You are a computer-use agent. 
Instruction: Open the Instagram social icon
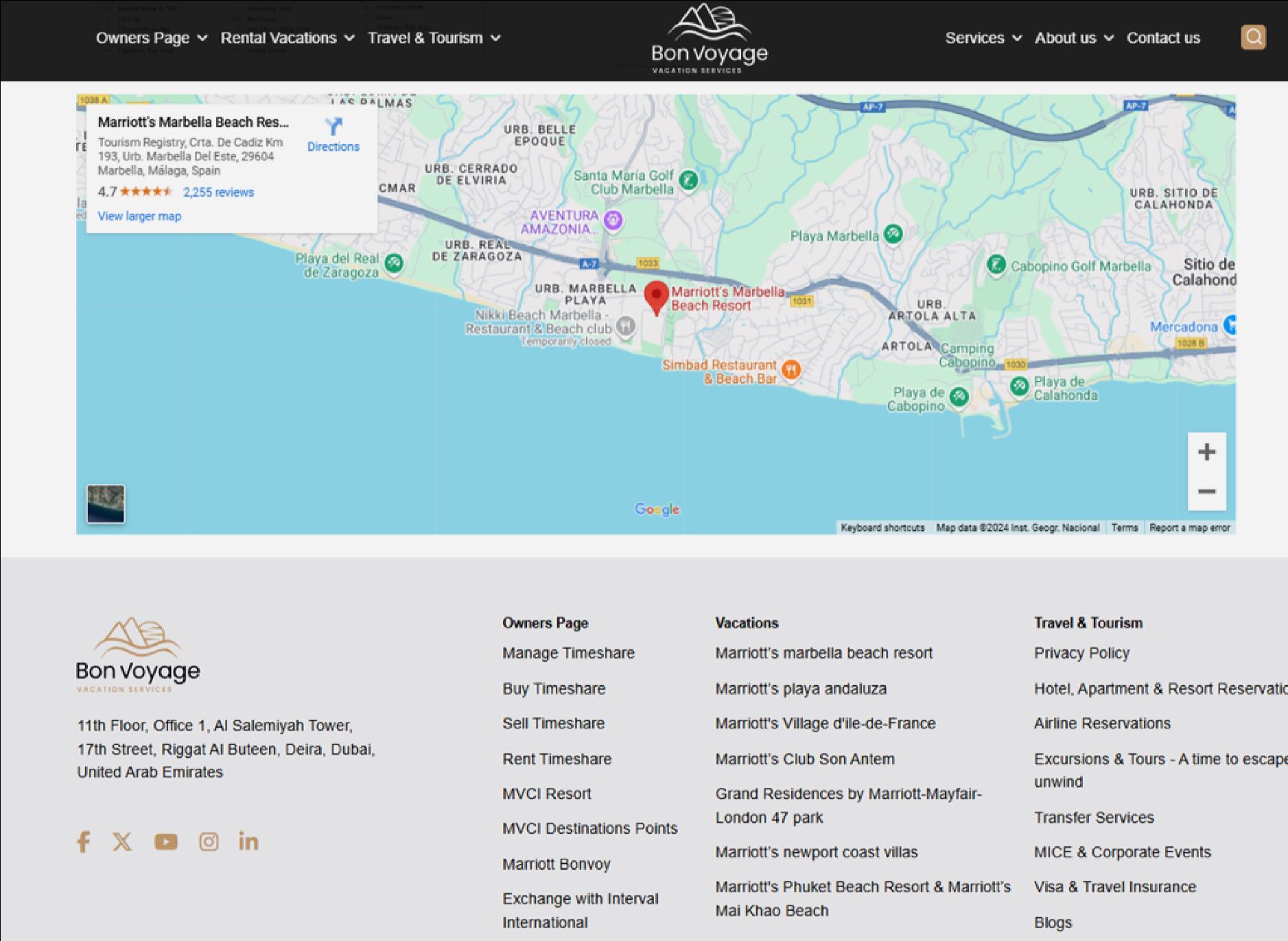point(209,842)
